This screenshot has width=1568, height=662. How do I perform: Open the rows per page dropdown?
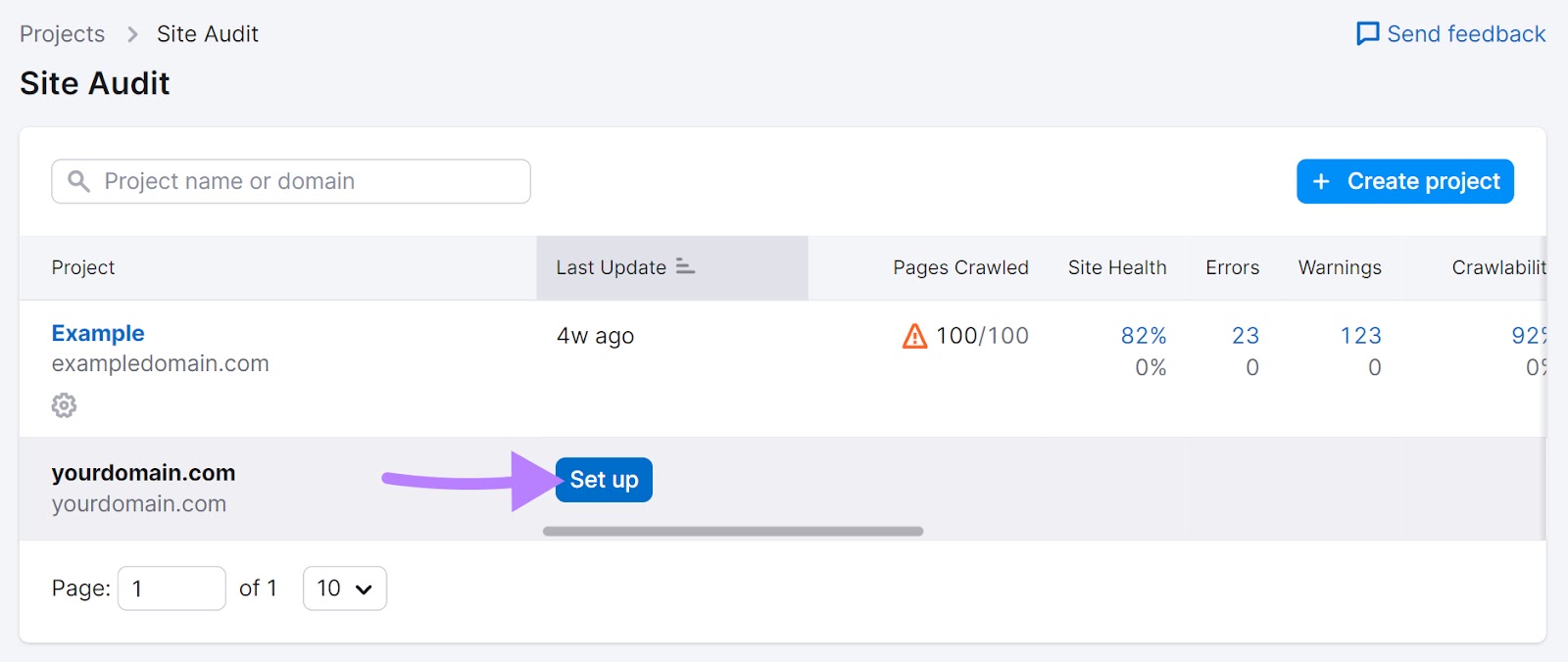tap(345, 588)
